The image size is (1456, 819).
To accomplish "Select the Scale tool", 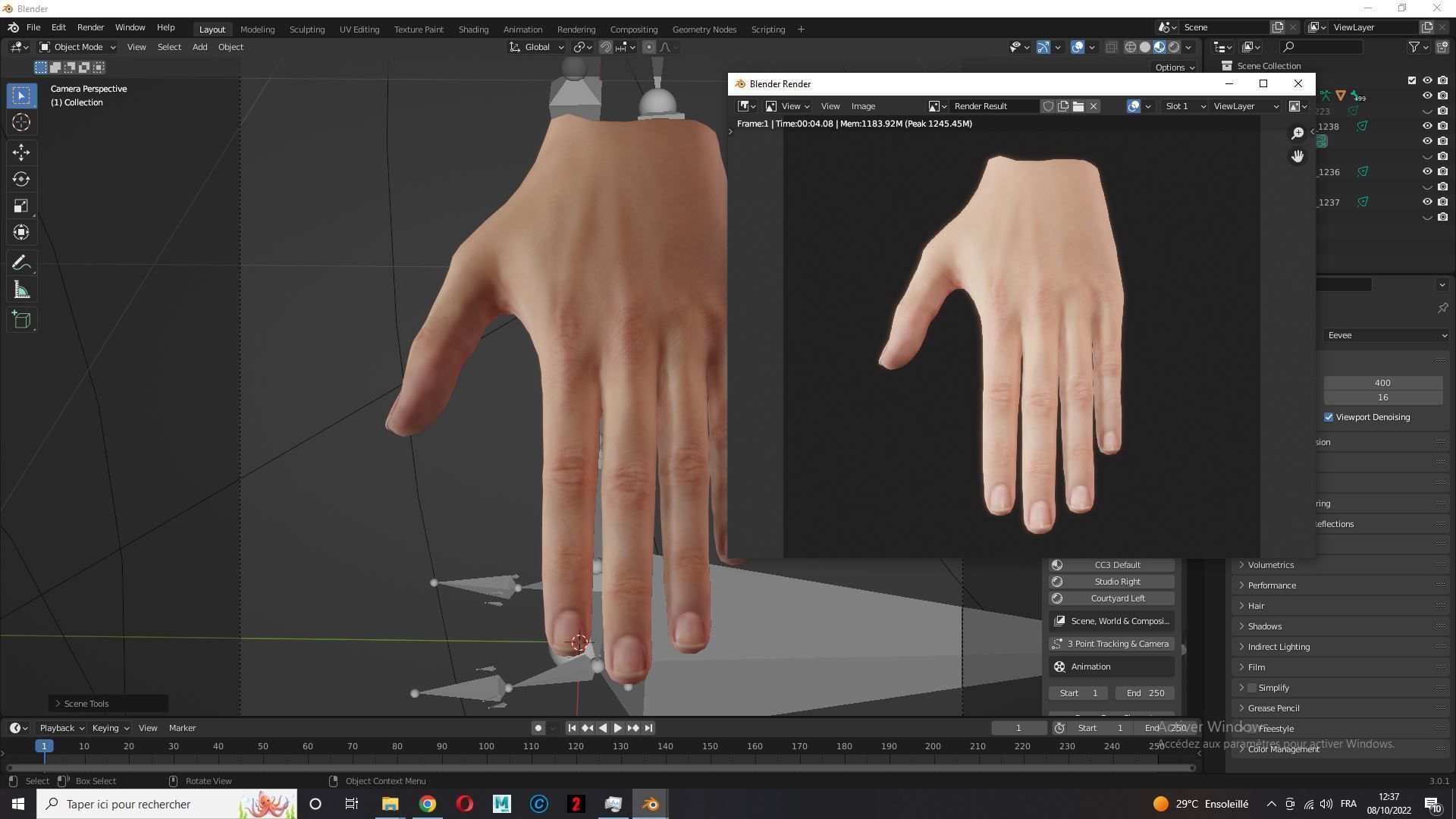I will click(21, 206).
